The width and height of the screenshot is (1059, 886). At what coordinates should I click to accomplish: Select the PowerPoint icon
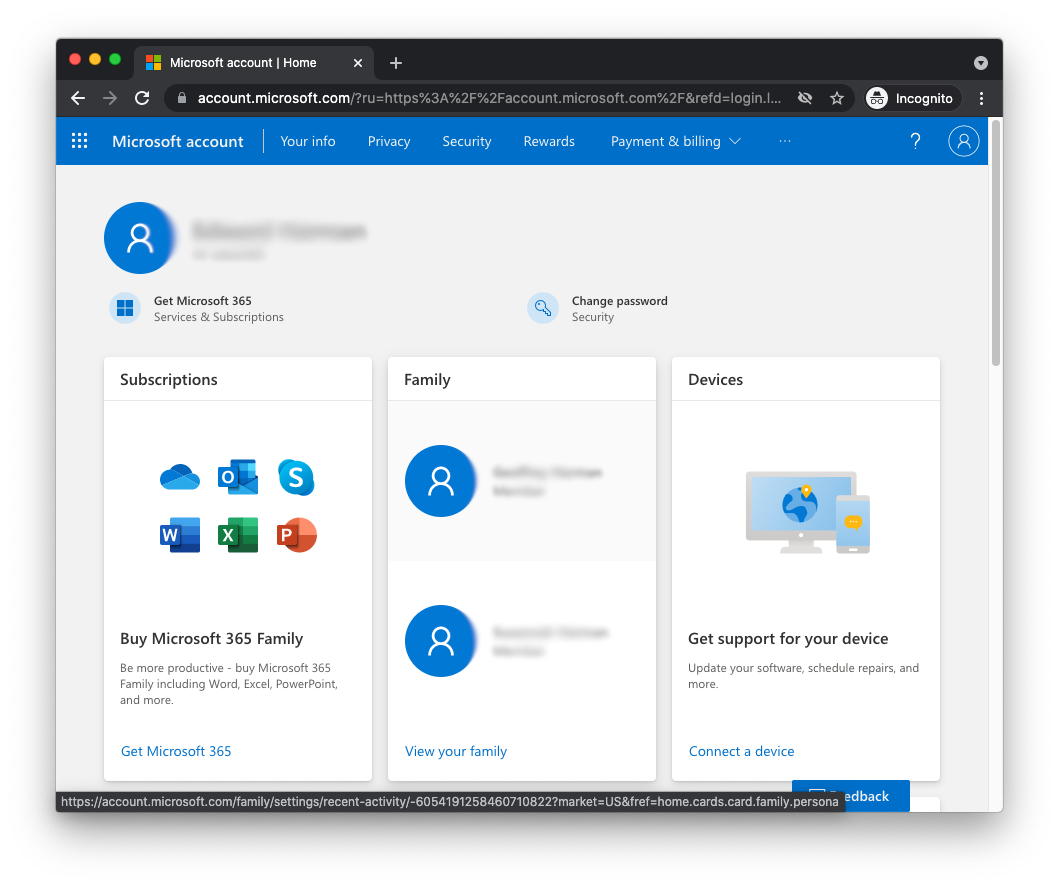pyautogui.click(x=296, y=535)
